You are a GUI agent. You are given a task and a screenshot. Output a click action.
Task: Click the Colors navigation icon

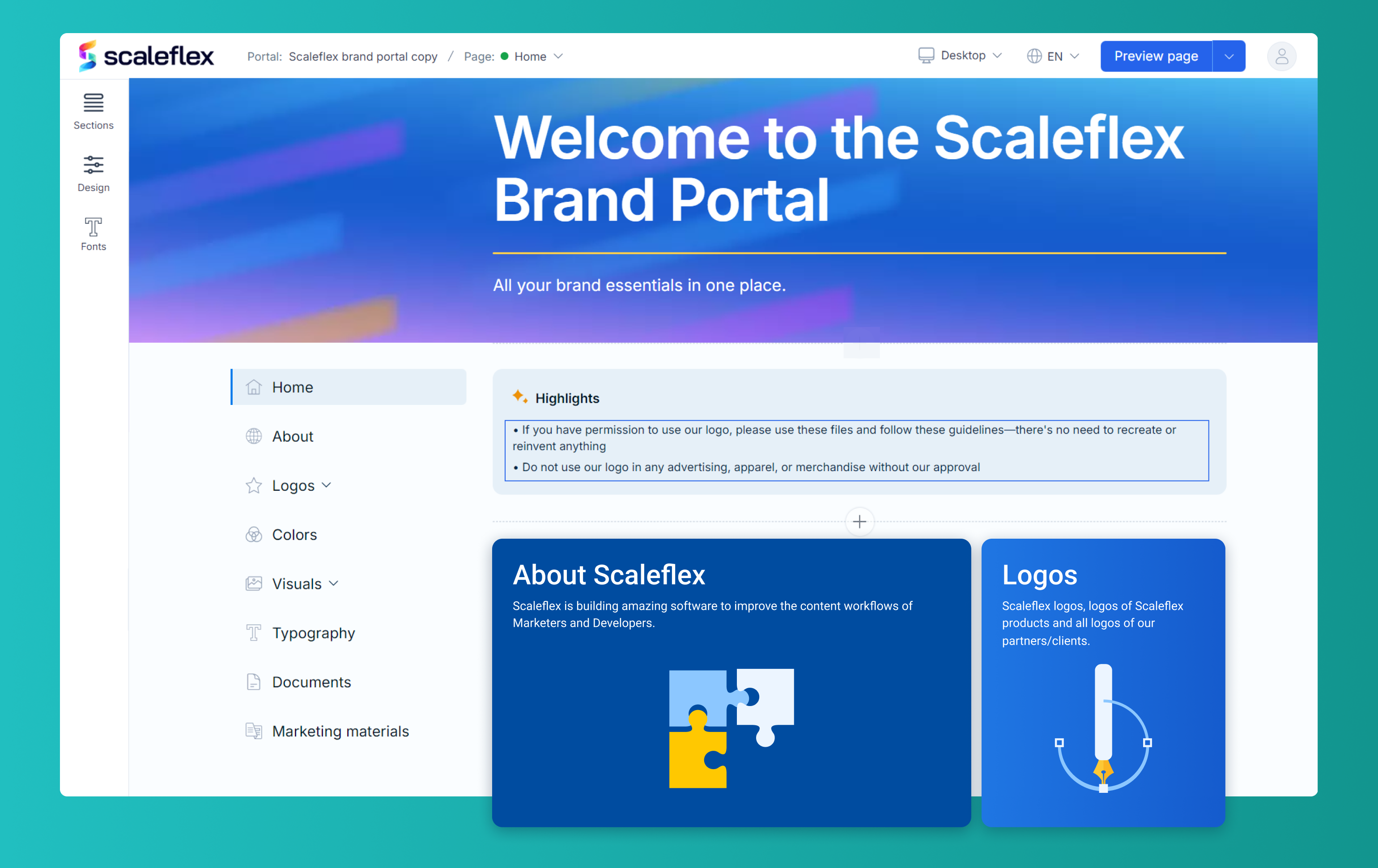(x=254, y=534)
